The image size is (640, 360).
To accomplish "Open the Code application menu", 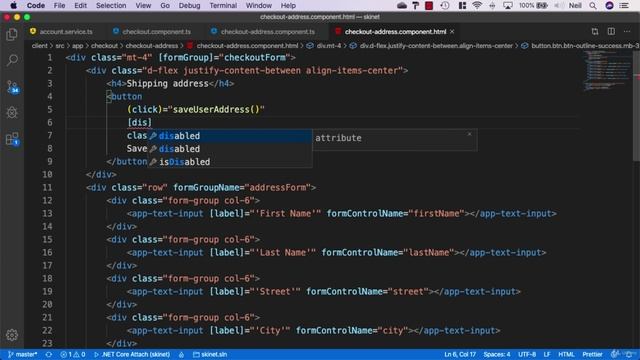I will click(x=36, y=5).
